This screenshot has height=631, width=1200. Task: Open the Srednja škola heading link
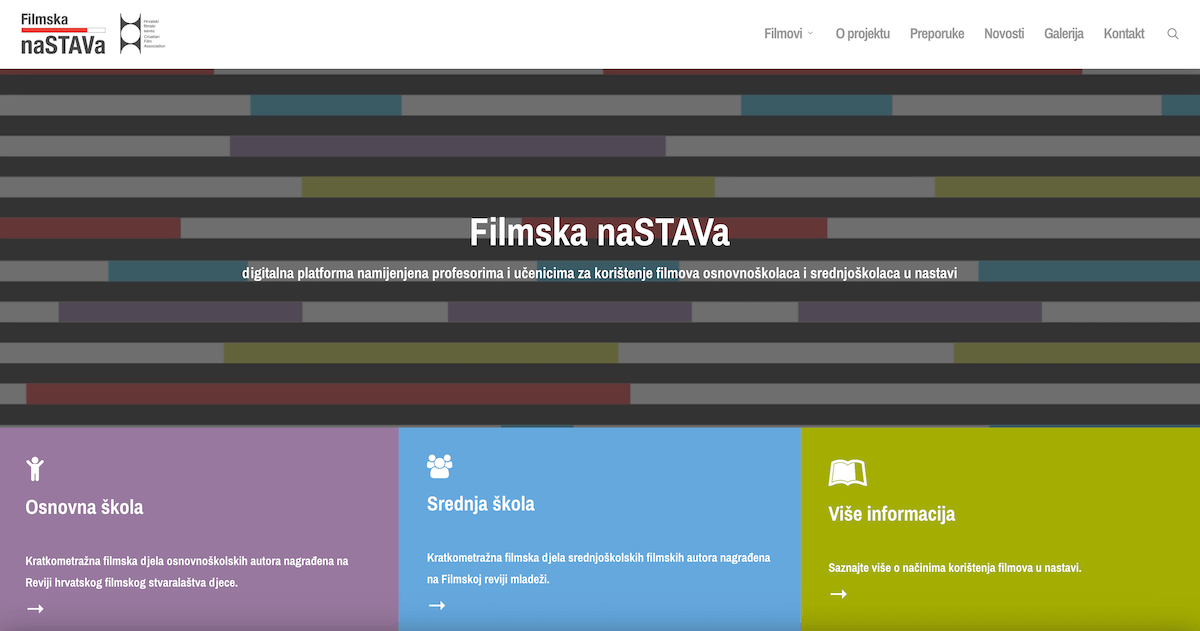tap(480, 504)
